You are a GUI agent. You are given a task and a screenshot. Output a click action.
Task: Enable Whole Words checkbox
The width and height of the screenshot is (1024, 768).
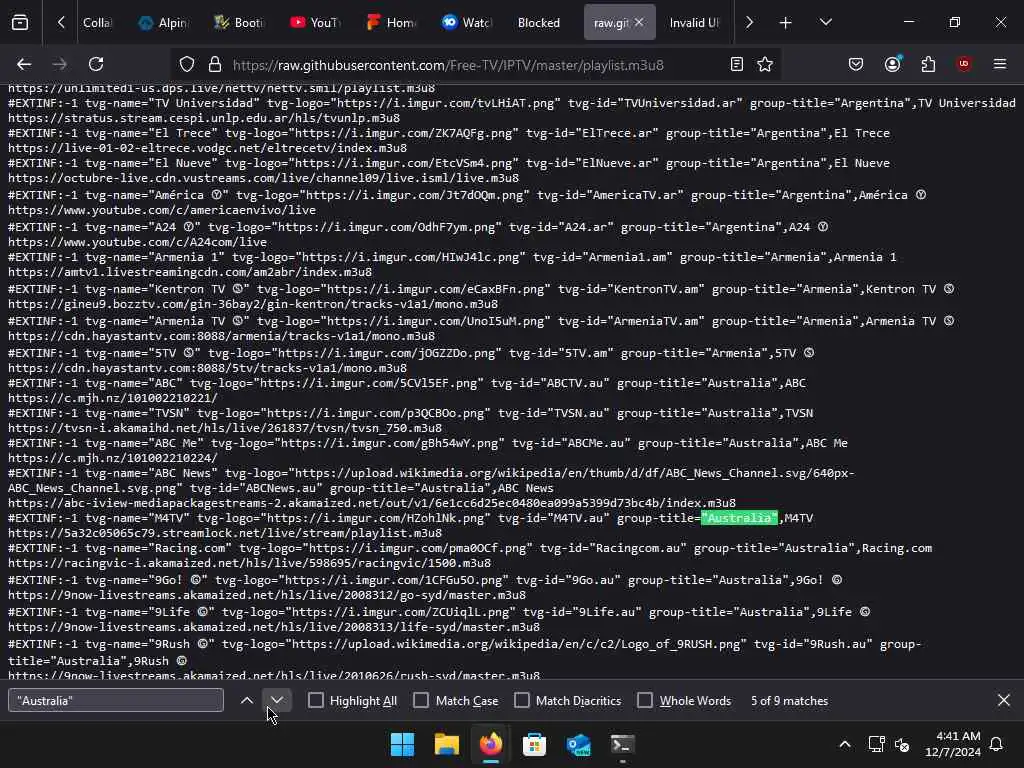tap(645, 700)
